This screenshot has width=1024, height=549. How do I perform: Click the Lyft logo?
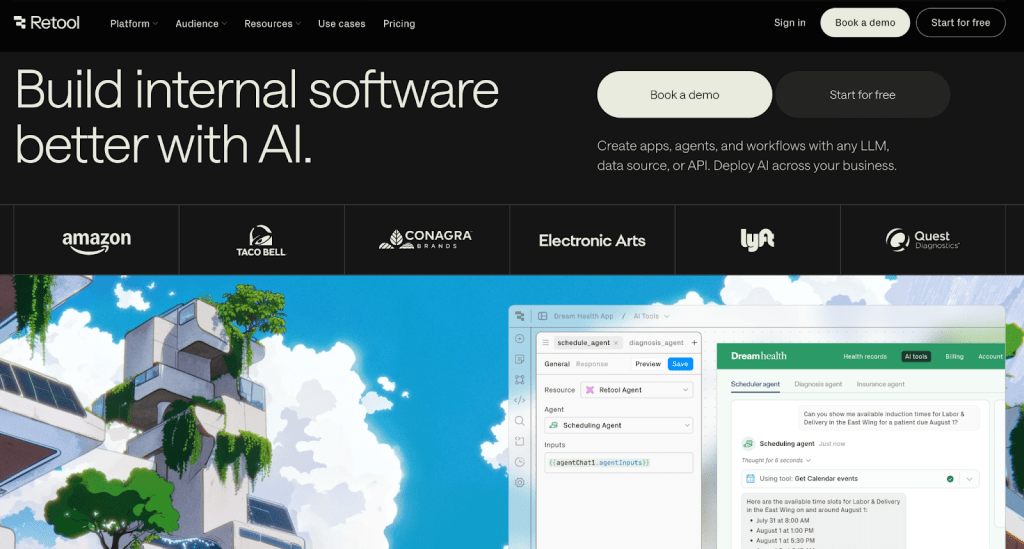click(x=757, y=240)
